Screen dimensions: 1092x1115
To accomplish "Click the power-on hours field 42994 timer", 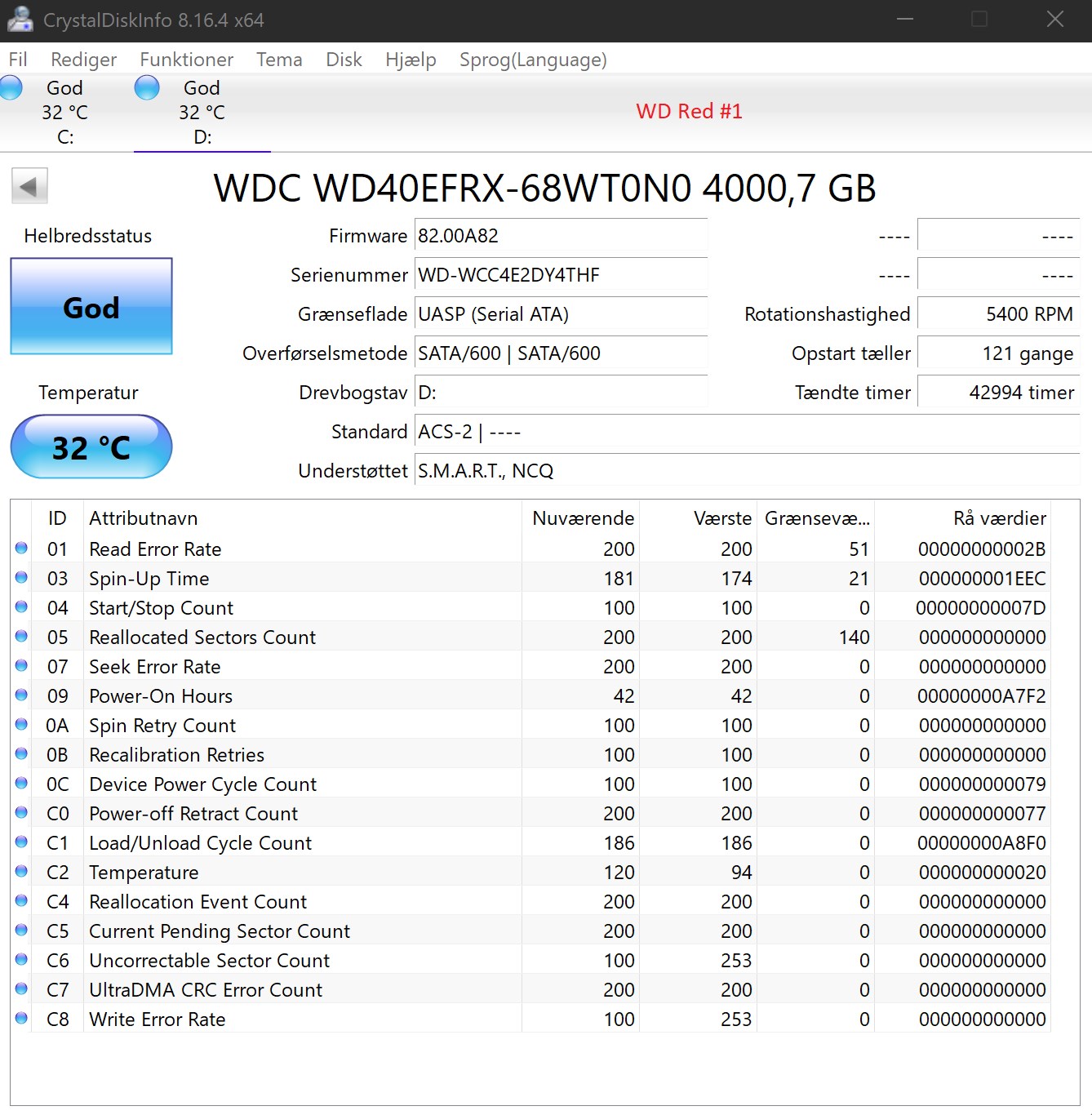I will click(998, 393).
